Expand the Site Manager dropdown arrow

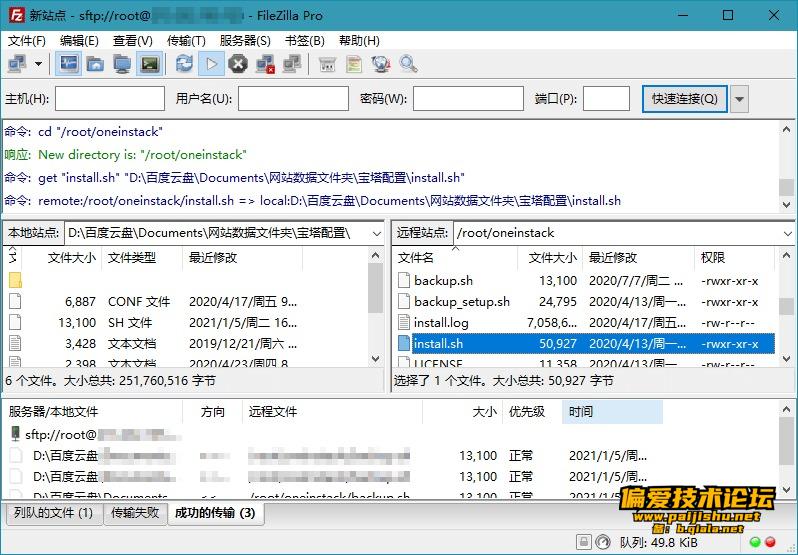coord(38,64)
